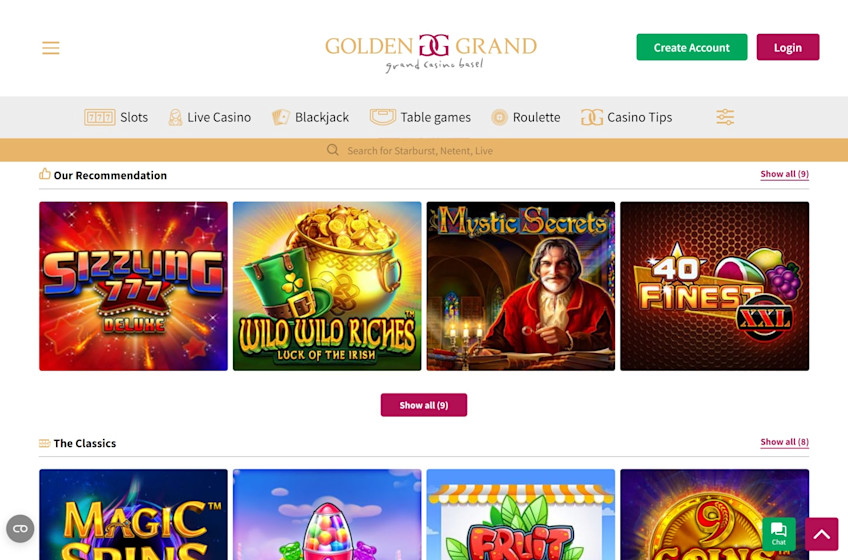Open the Sizzling 777 Deluxe game
848x560 pixels.
click(134, 286)
